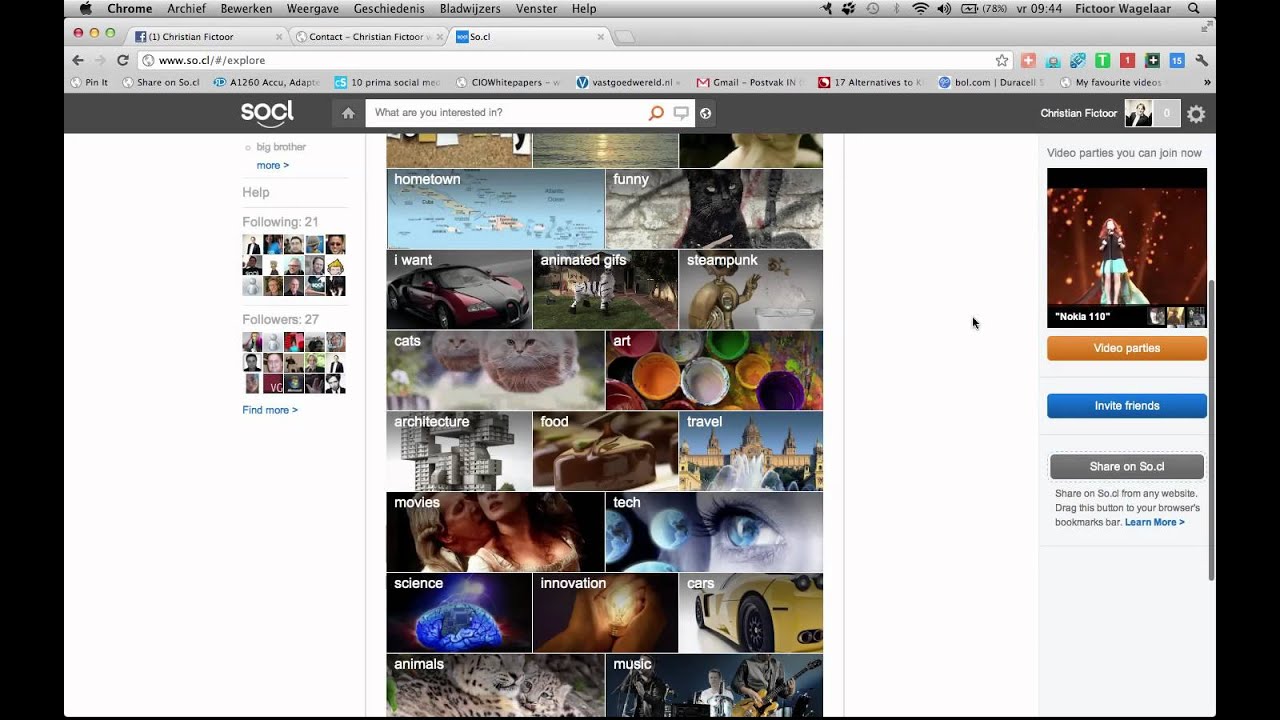Click the Invite friends button
The image size is (1280, 720).
(x=1127, y=405)
